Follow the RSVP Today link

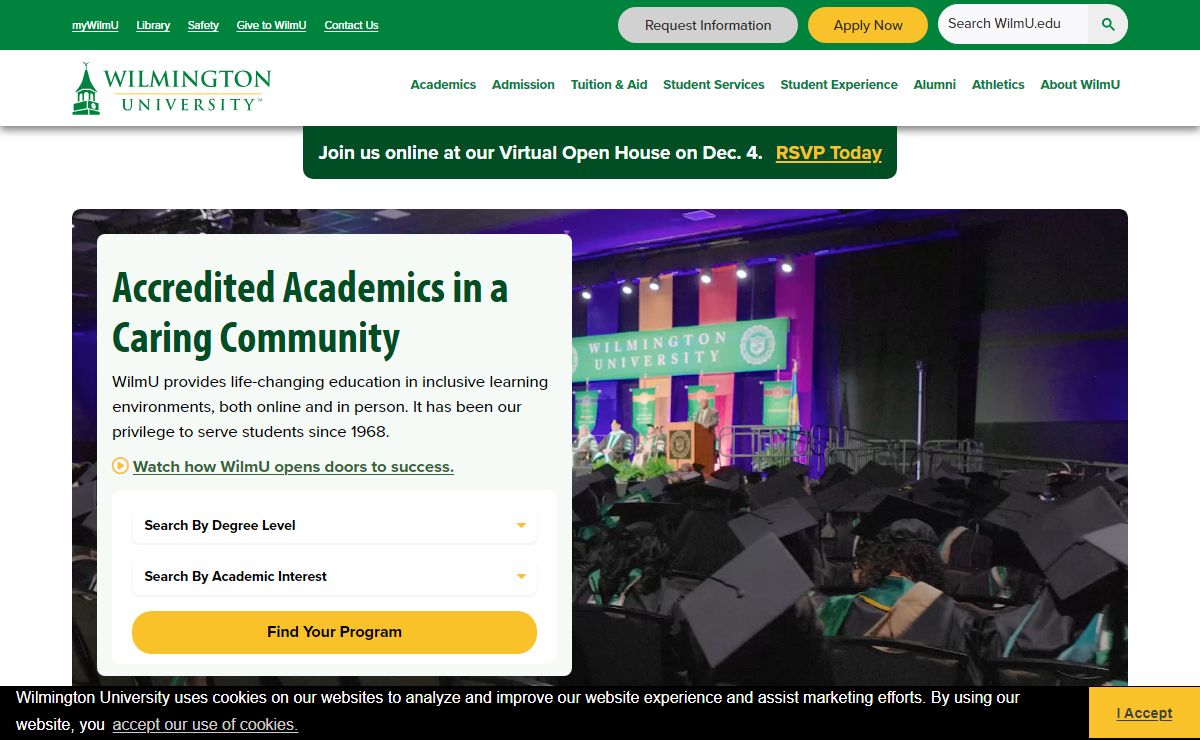point(829,153)
